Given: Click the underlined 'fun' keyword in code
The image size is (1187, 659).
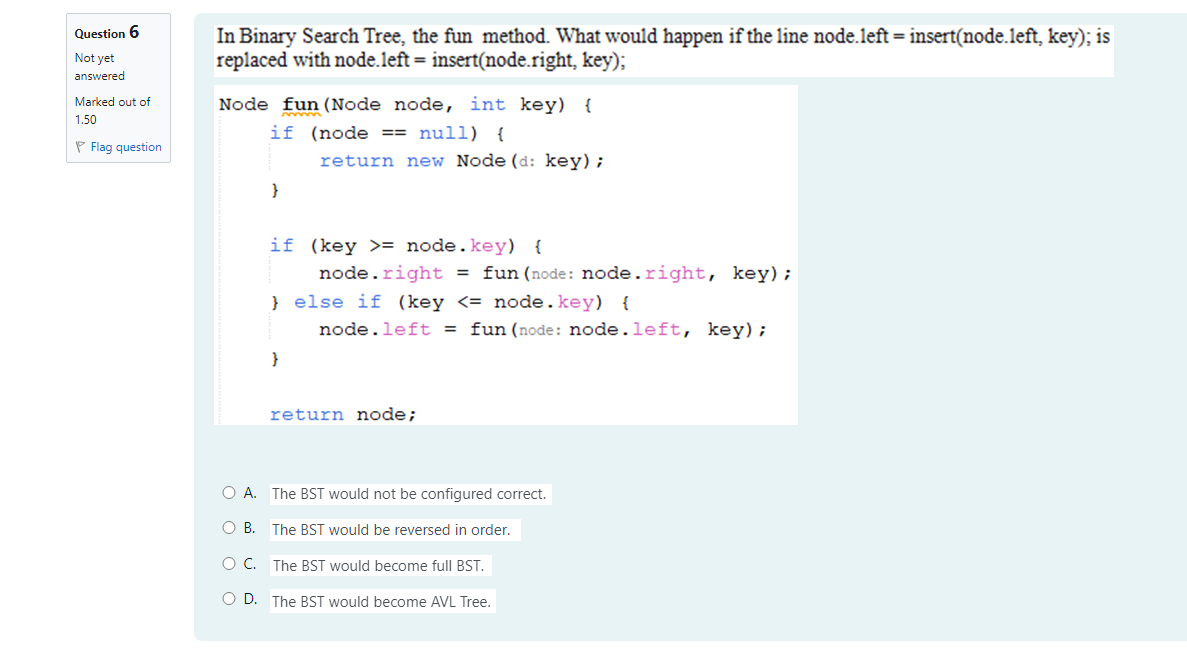Looking at the screenshot, I should [x=300, y=104].
